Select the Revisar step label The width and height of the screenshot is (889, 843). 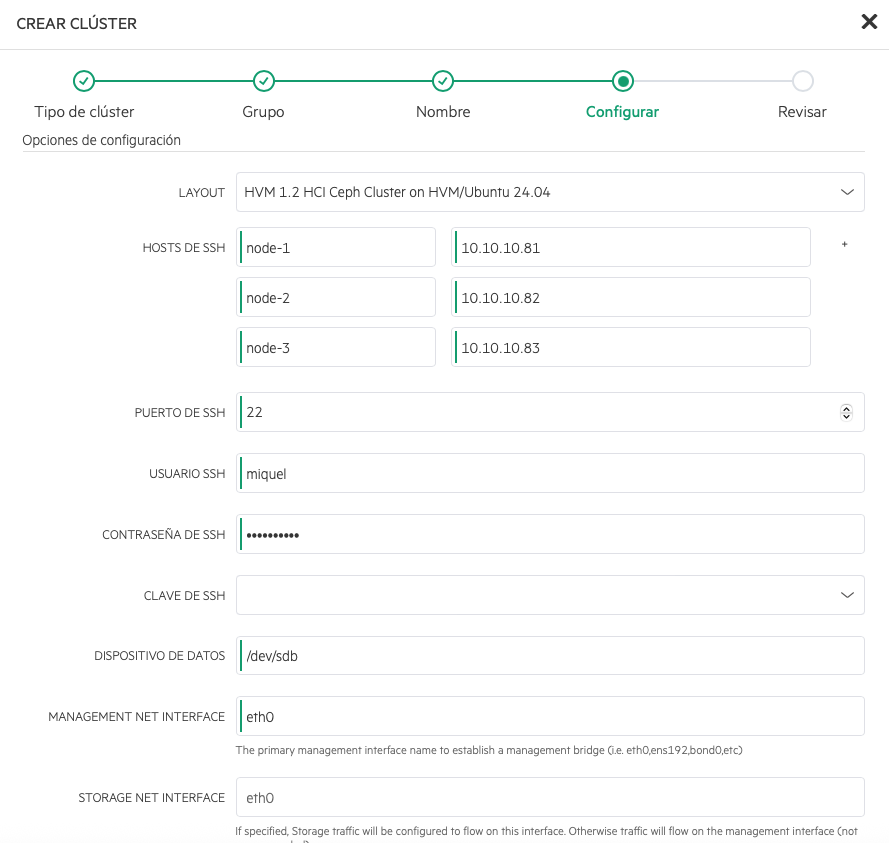802,111
